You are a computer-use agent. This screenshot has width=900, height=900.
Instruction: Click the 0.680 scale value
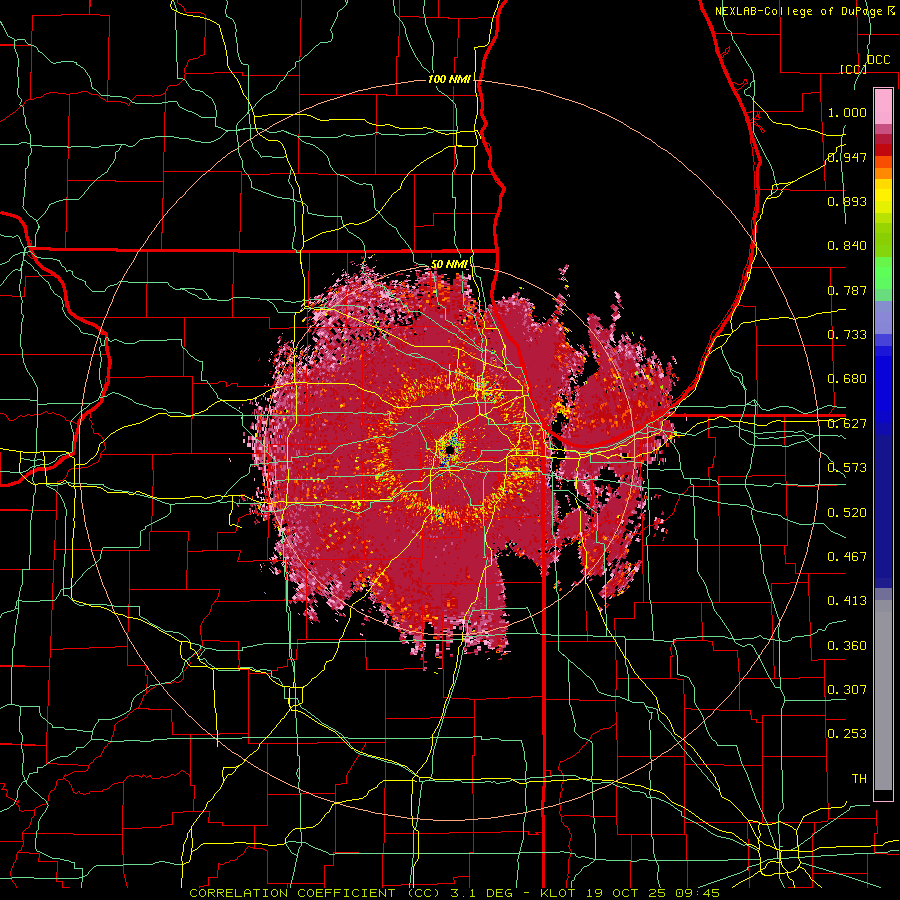847,379
